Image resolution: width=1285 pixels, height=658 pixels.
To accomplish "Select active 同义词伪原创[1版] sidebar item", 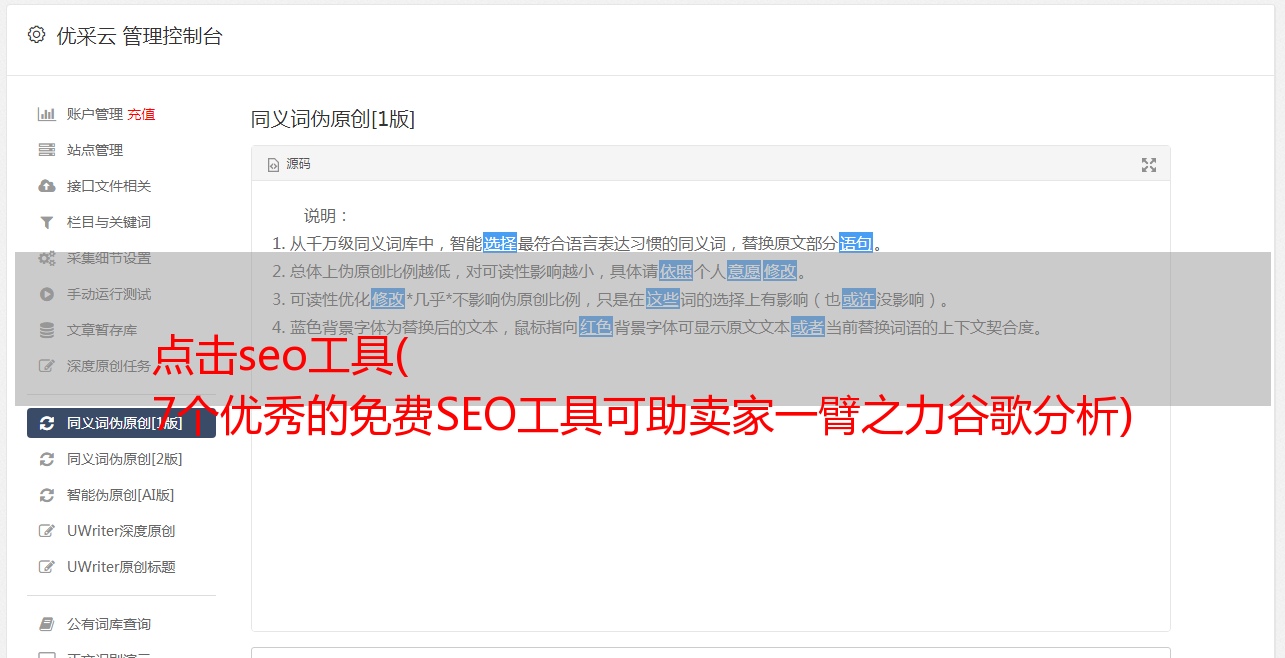I will (121, 423).
